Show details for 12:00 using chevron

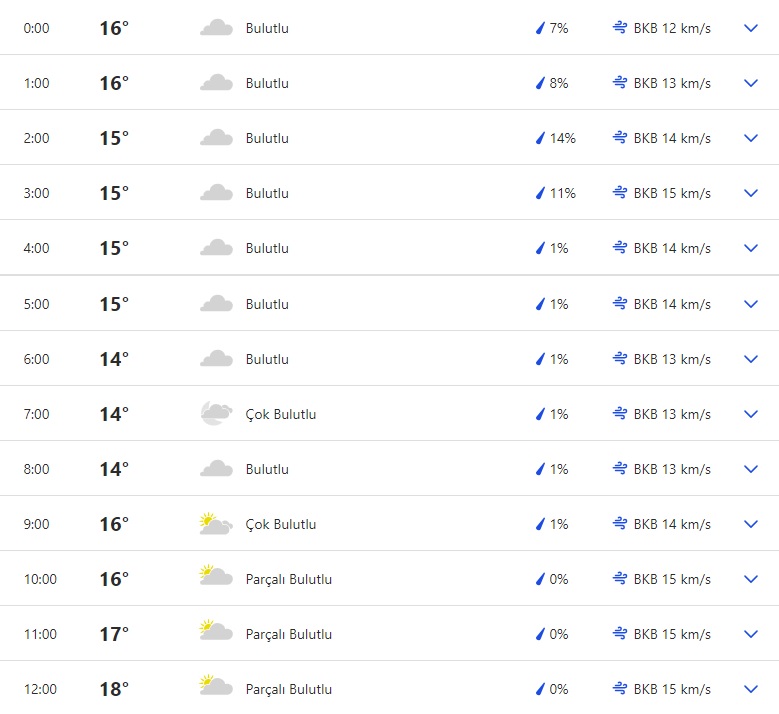point(752,689)
